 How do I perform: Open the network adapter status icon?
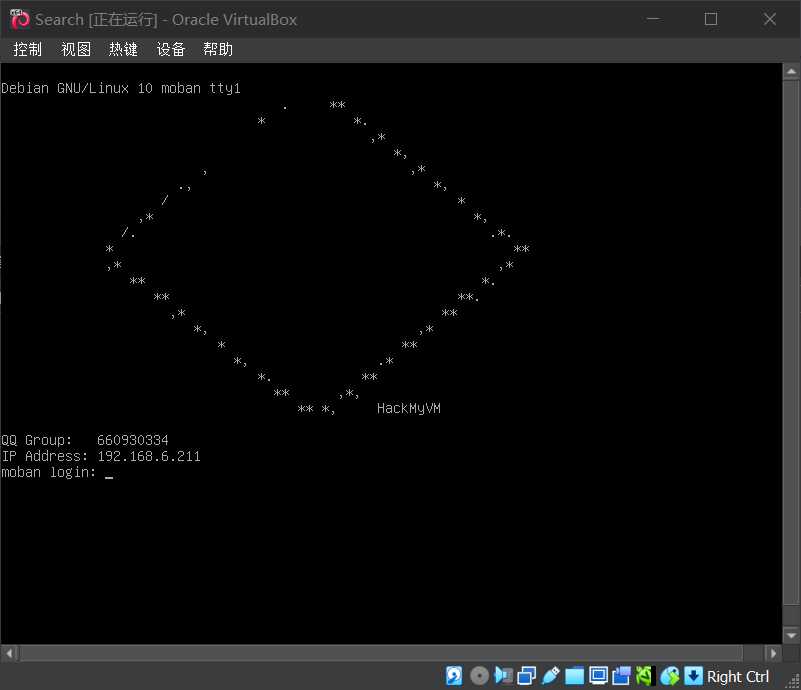[x=527, y=676]
